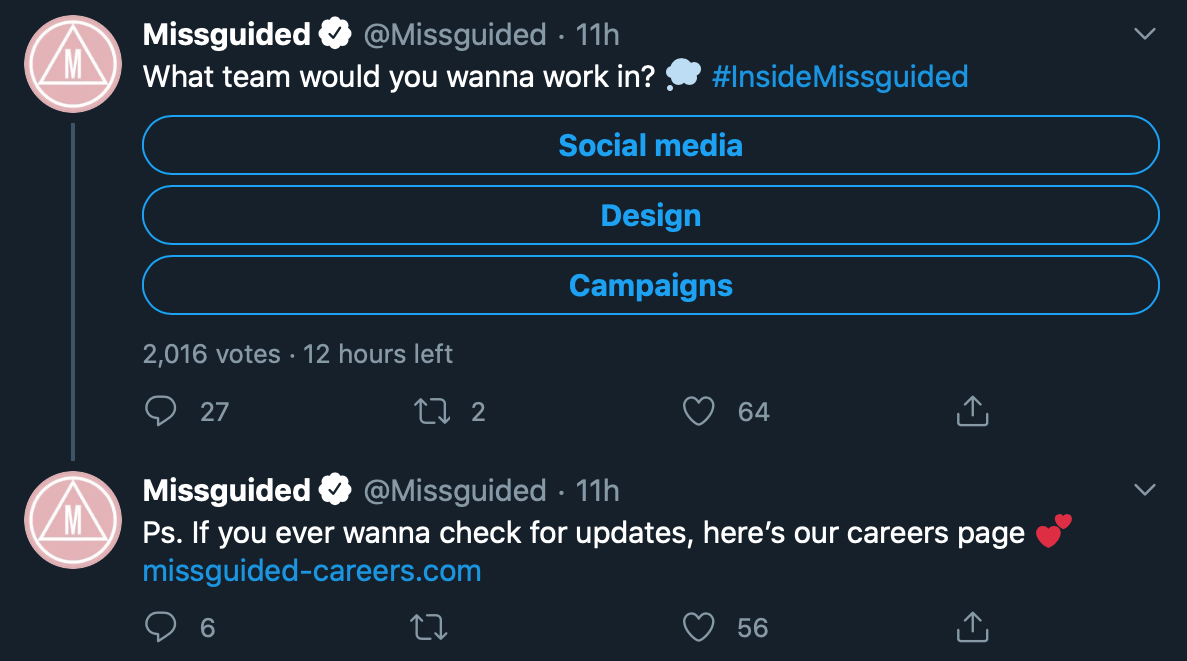1187x661 pixels.
Task: Retweet the poll tweet
Action: [431, 412]
